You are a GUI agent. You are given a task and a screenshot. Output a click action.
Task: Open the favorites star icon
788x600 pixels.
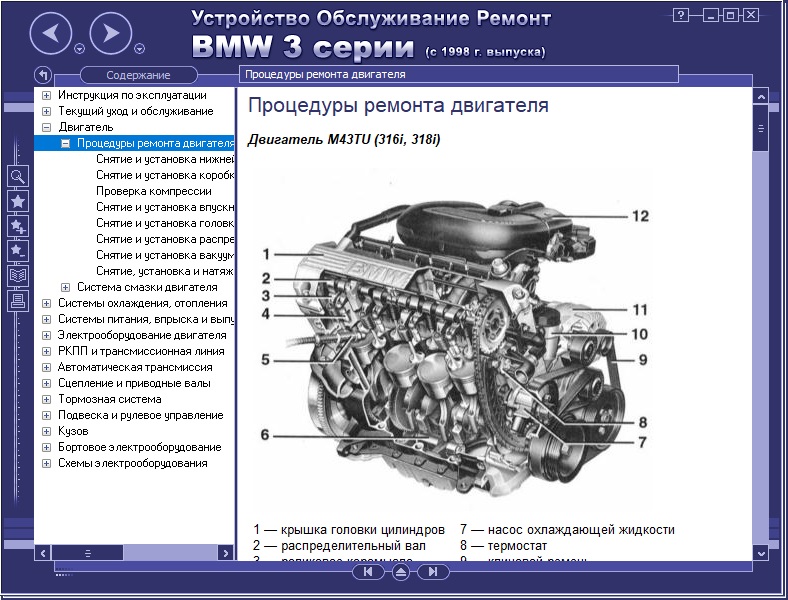(x=18, y=201)
